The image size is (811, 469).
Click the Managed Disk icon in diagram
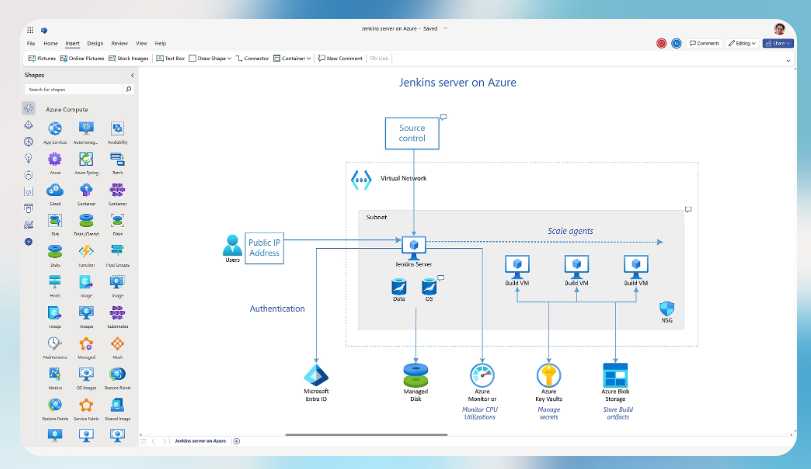coord(416,375)
